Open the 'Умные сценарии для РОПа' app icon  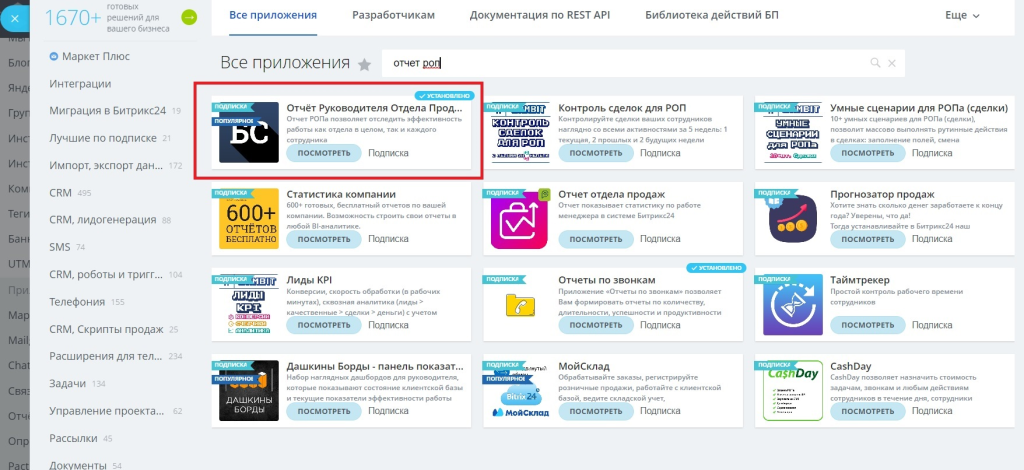(x=792, y=133)
